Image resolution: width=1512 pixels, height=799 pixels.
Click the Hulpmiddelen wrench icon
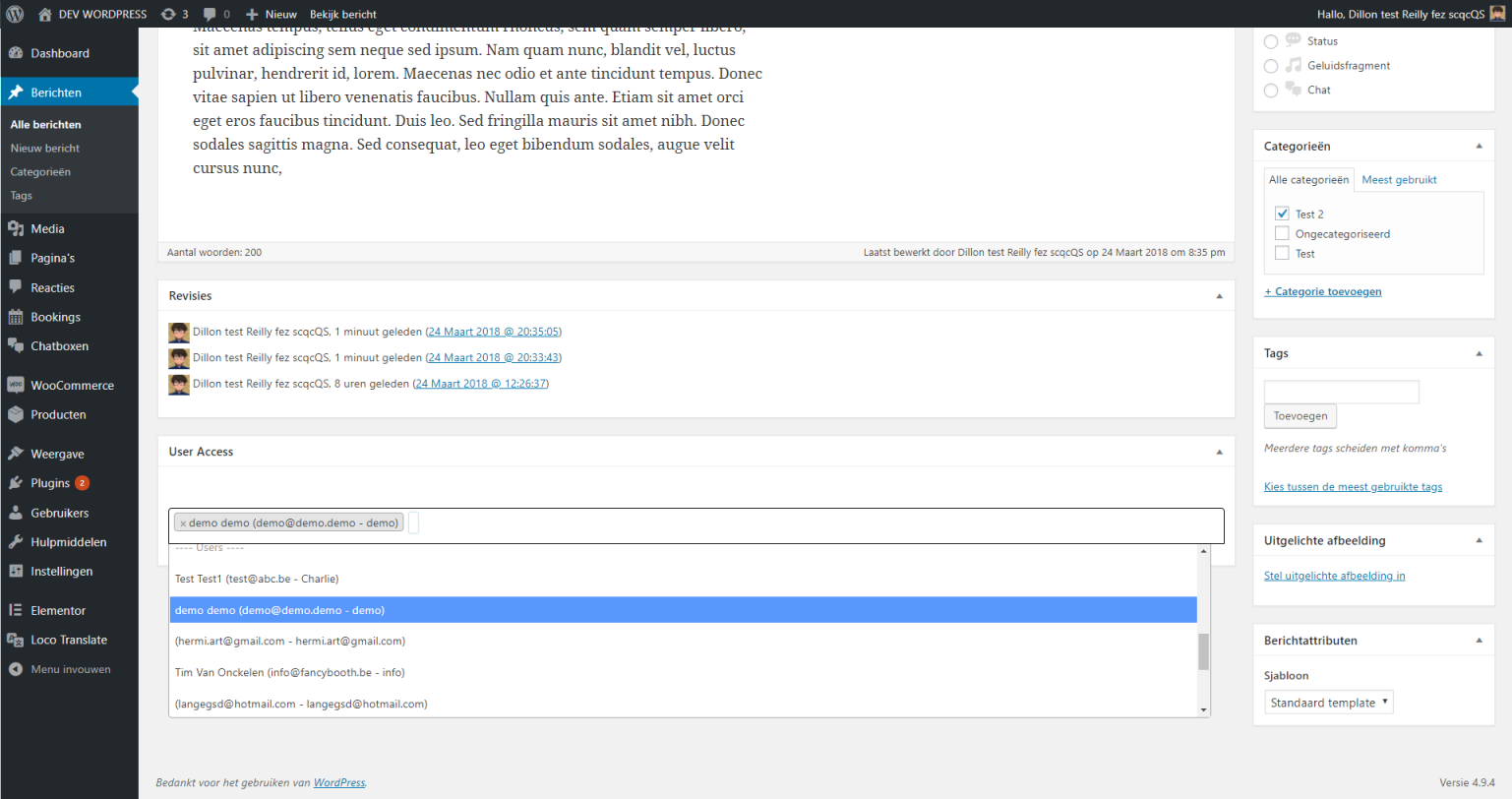click(x=16, y=542)
